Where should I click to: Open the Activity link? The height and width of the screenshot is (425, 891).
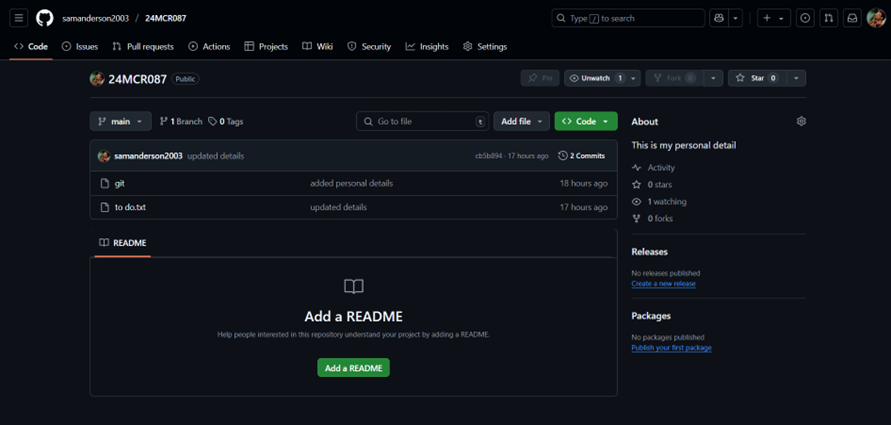click(653, 168)
